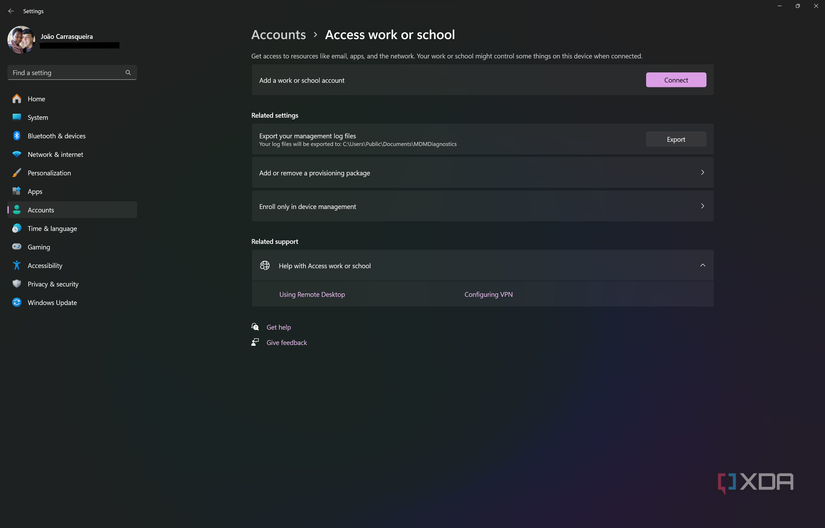The height and width of the screenshot is (528, 825).
Task: Click Accounts breadcrumb in page heading
Action: point(278,35)
